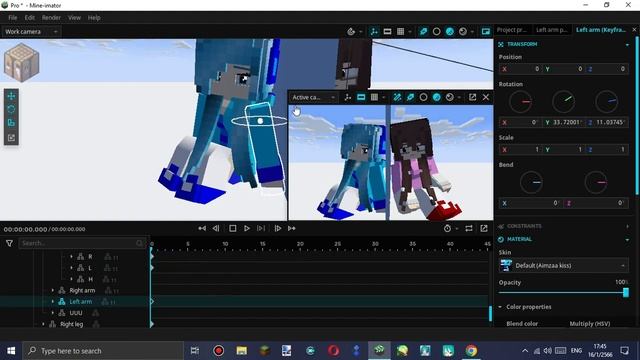Switch work camera to shaded view mode
Screen dimensions: 640x360
[x=449, y=31]
